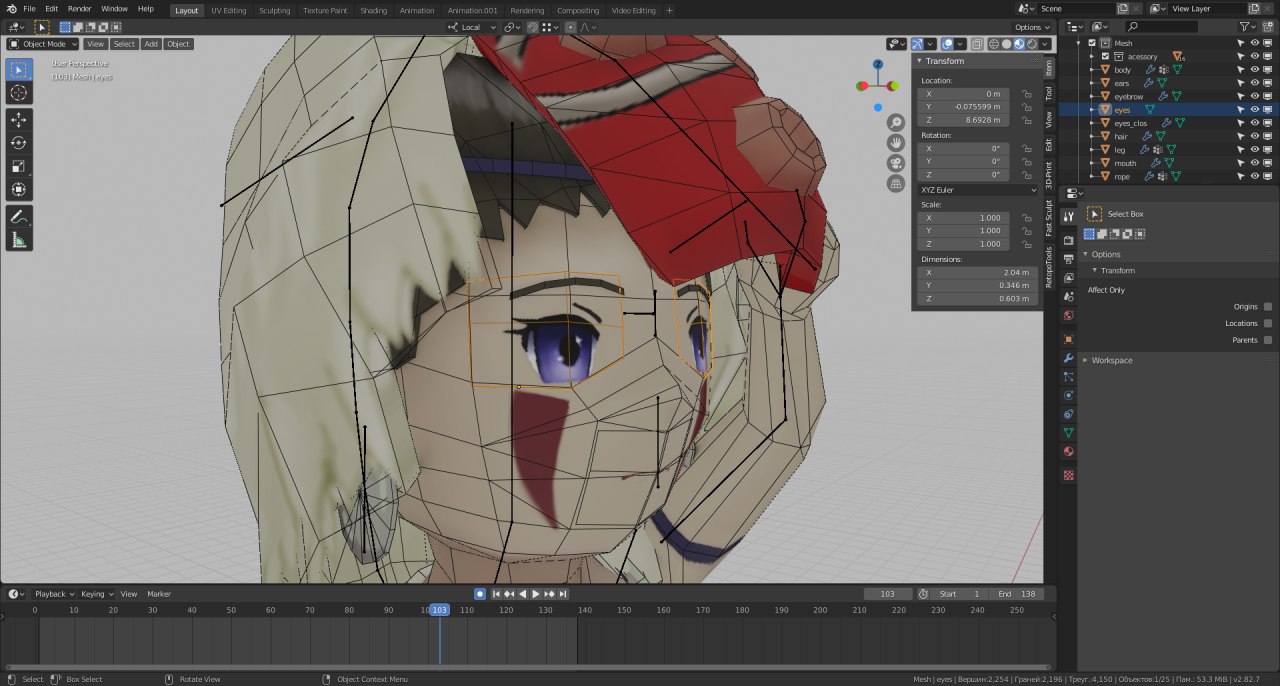Open the XYZ Euler rotation mode dropdown
1280x686 pixels.
(x=978, y=189)
